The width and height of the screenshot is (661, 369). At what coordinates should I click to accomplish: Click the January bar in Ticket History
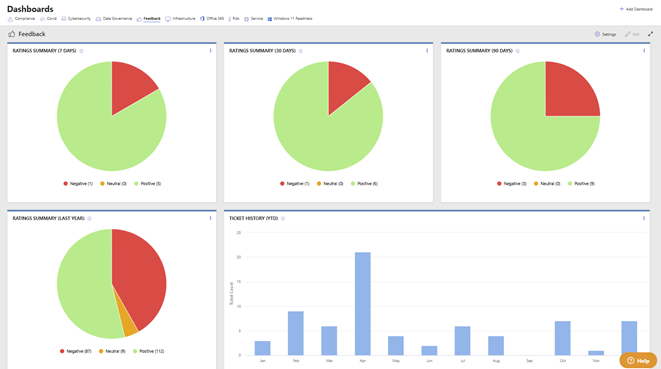point(263,348)
